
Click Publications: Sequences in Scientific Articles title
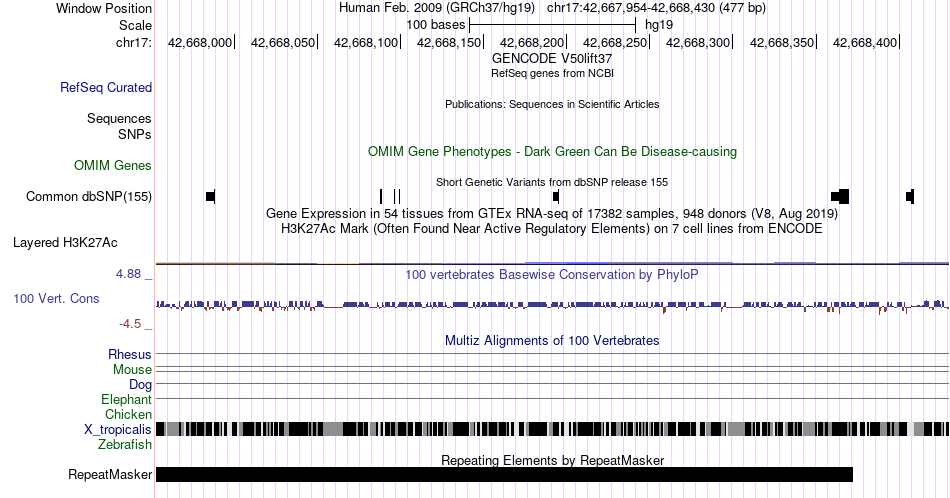click(x=552, y=104)
